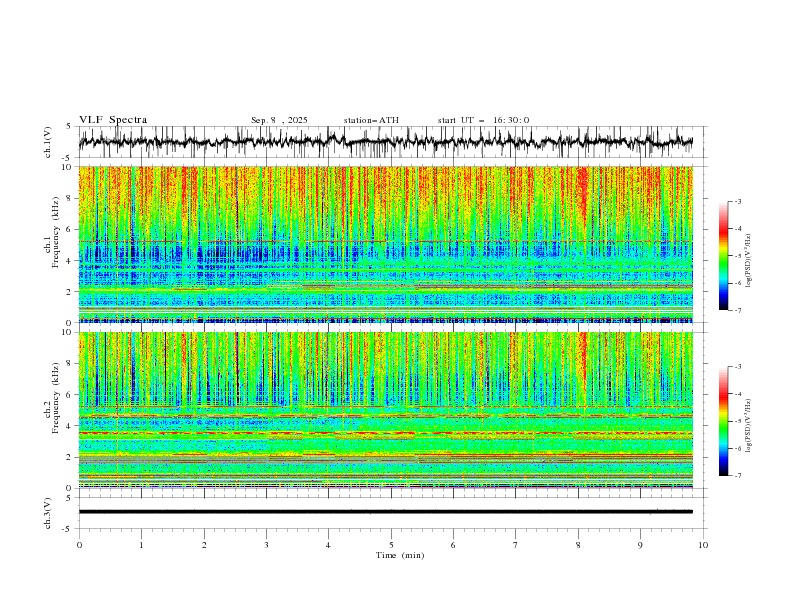Click the "Time (min)" axis label
Viewport: 792px width, 612px height.
(400, 555)
